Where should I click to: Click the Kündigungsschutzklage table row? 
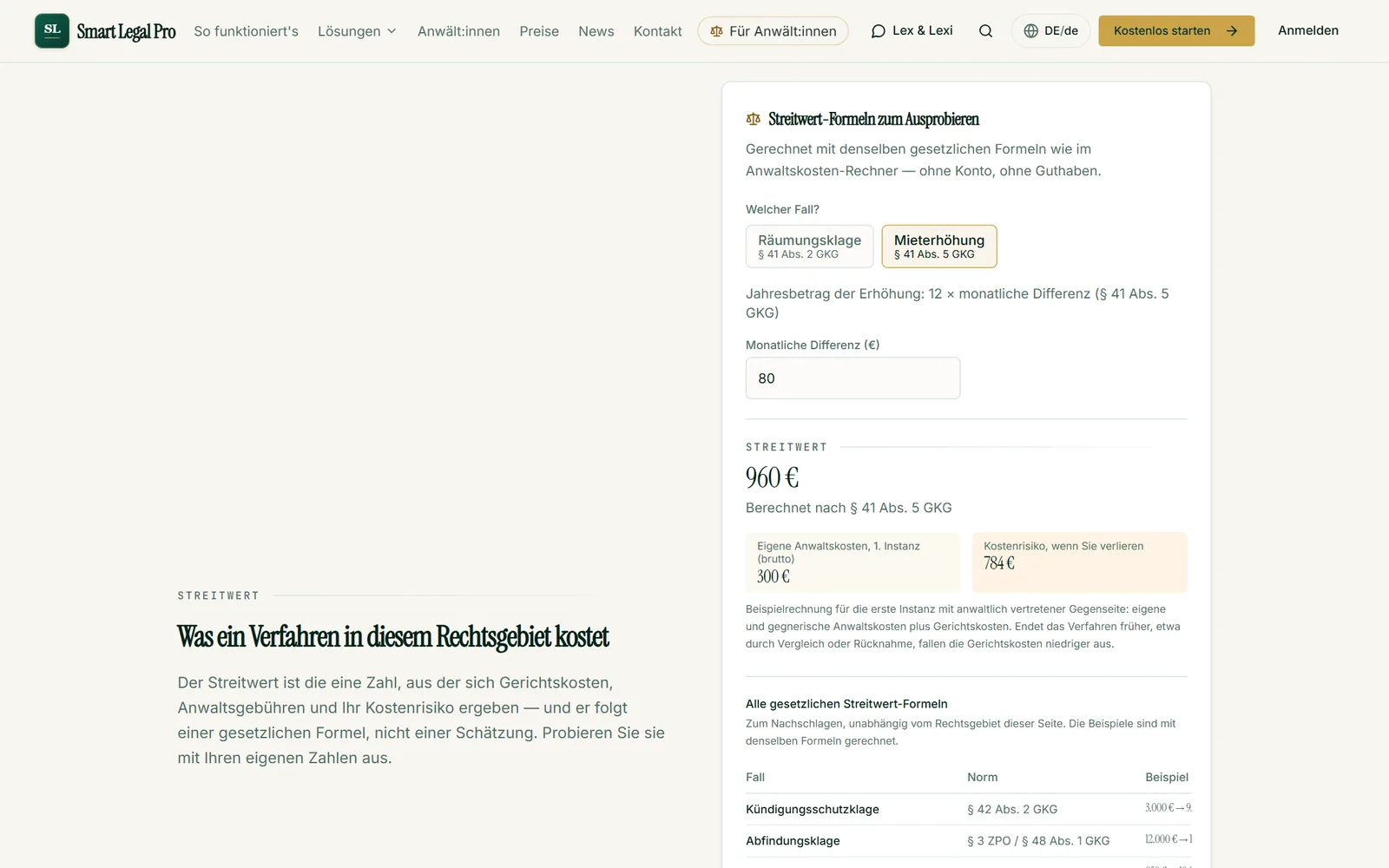(968, 809)
